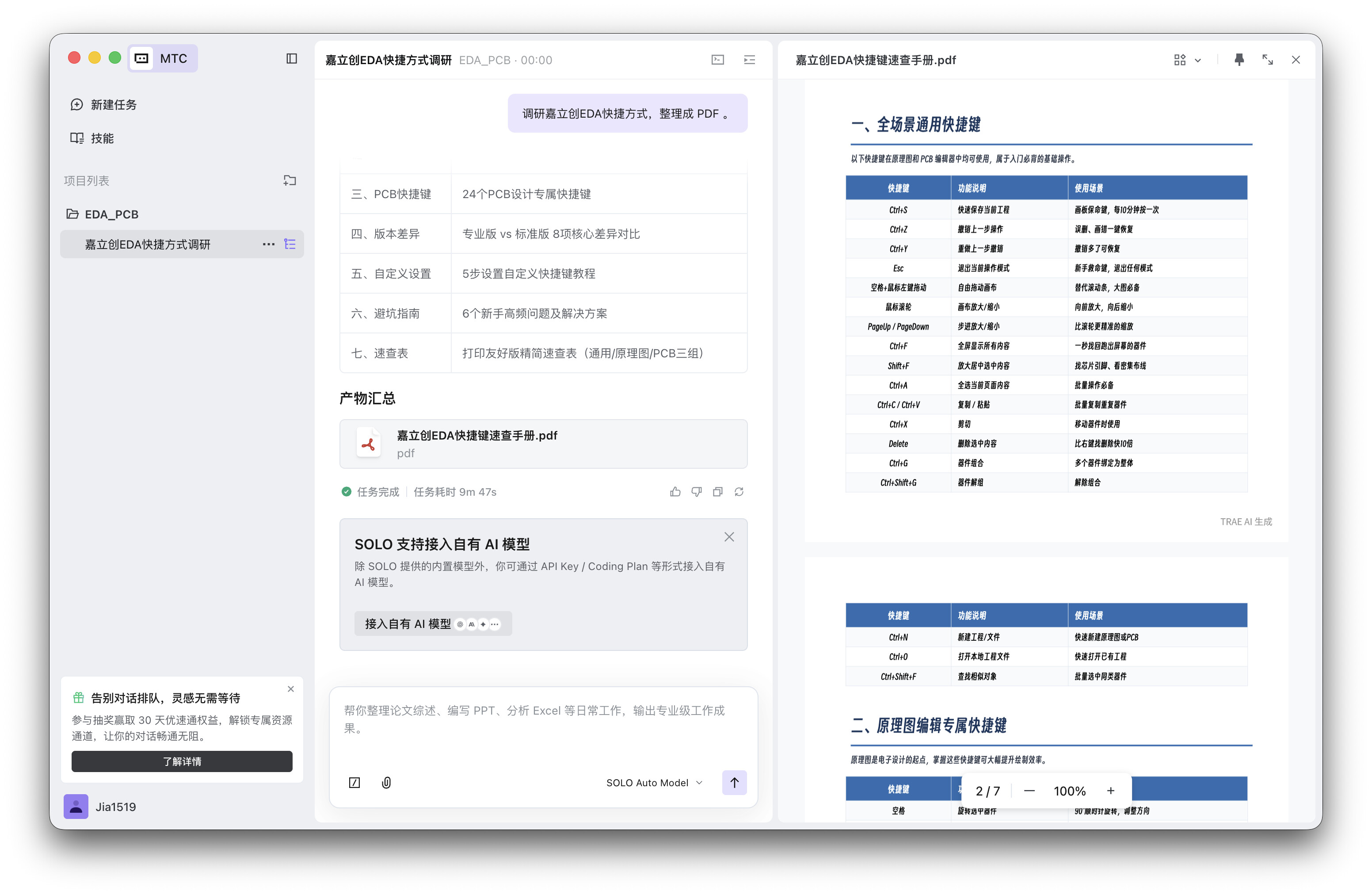
Task: Click the new task icon 新建任务
Action: point(76,104)
